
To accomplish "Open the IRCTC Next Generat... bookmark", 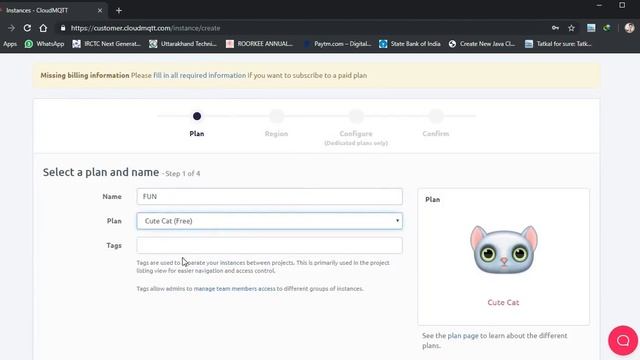I will click(107, 44).
